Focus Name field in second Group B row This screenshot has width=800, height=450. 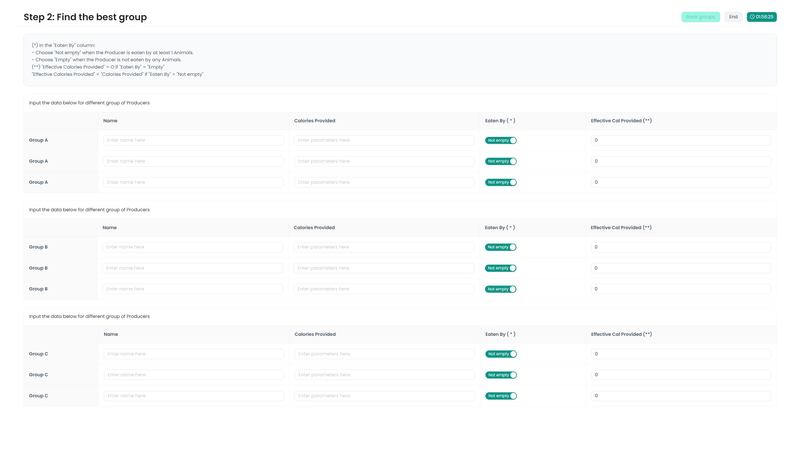coord(193,268)
